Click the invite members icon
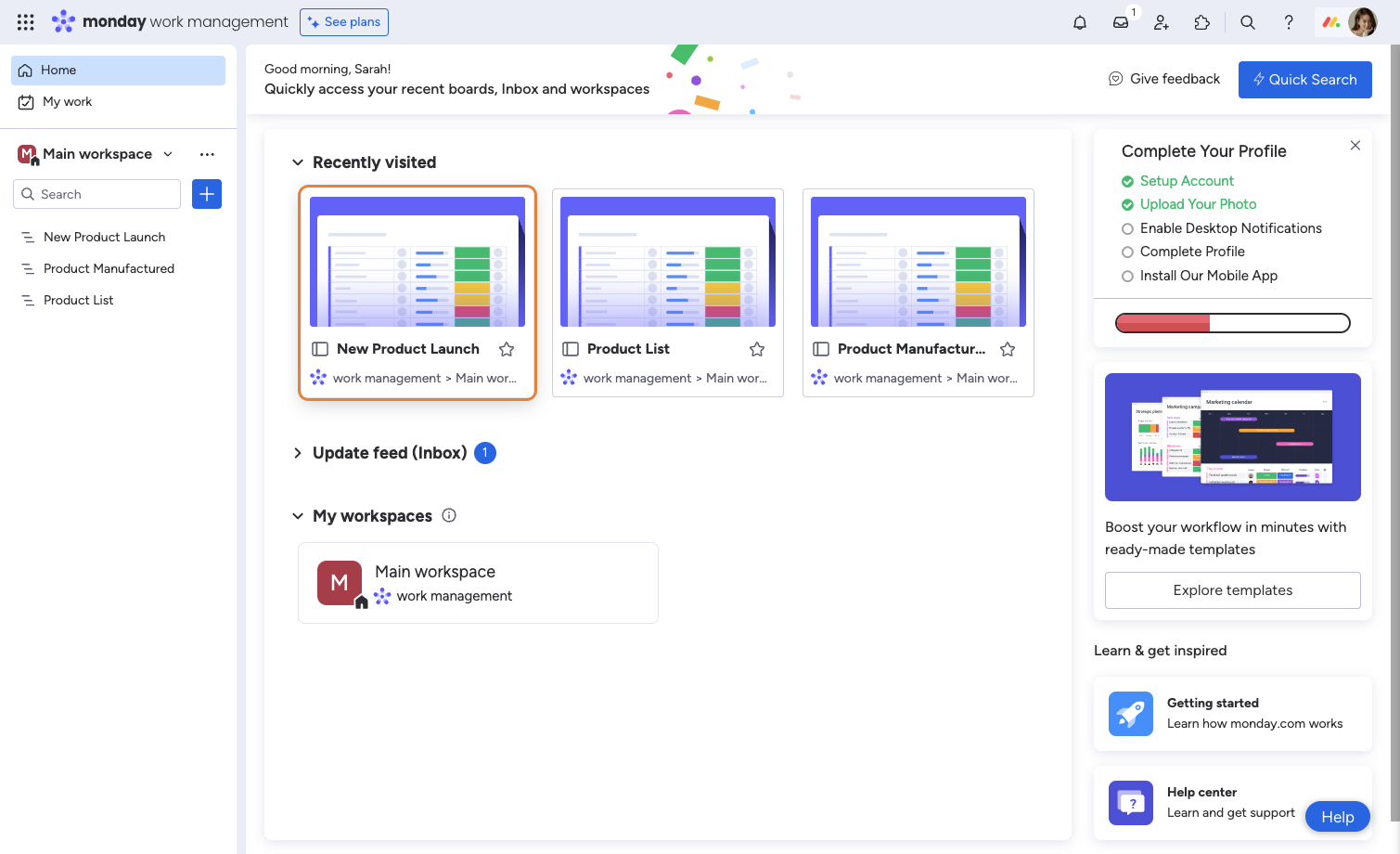The width and height of the screenshot is (1400, 854). coord(1162,22)
